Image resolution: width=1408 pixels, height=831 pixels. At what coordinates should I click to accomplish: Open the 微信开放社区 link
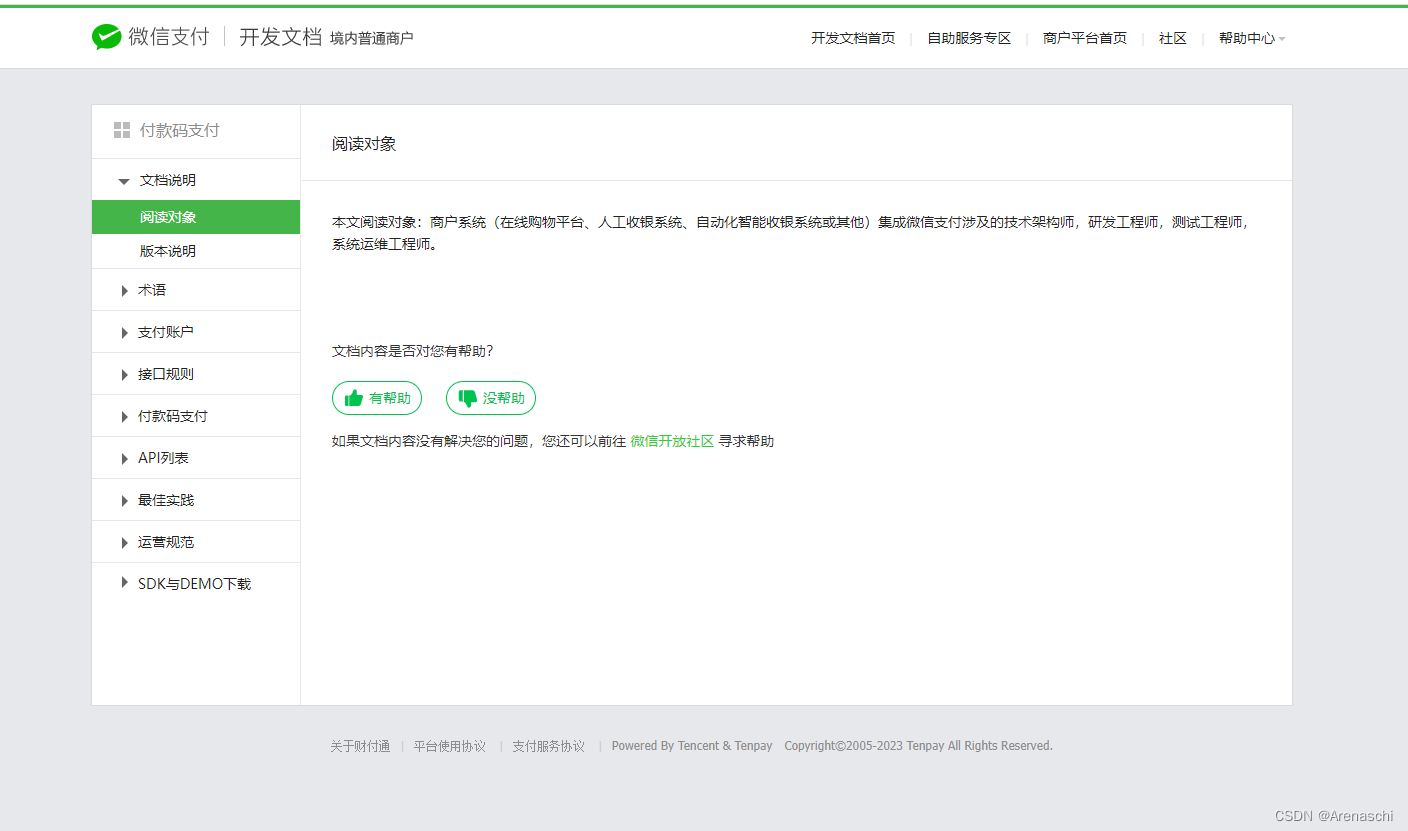click(671, 440)
